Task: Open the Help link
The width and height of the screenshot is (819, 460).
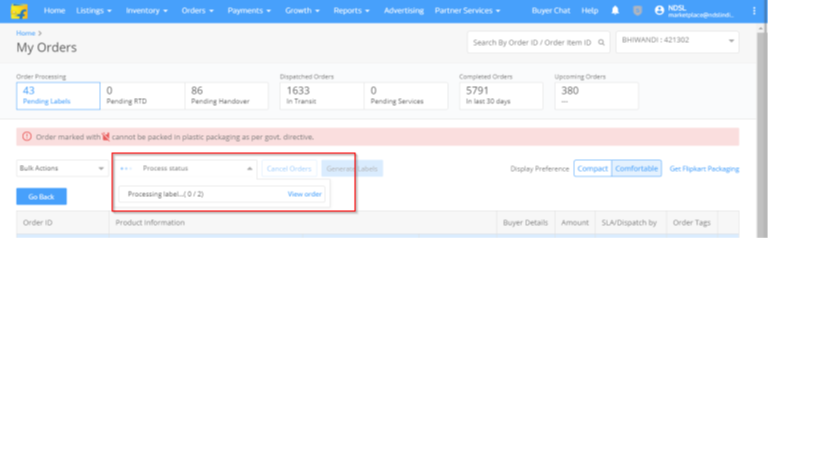Action: 590,10
